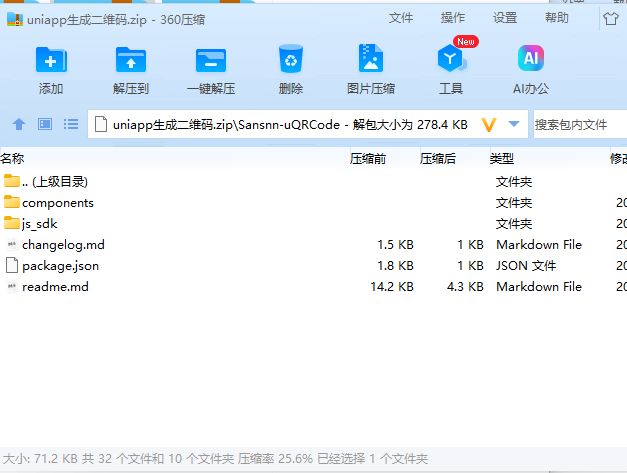
Task: Click the Extract To (解压到) icon
Action: pyautogui.click(x=131, y=60)
